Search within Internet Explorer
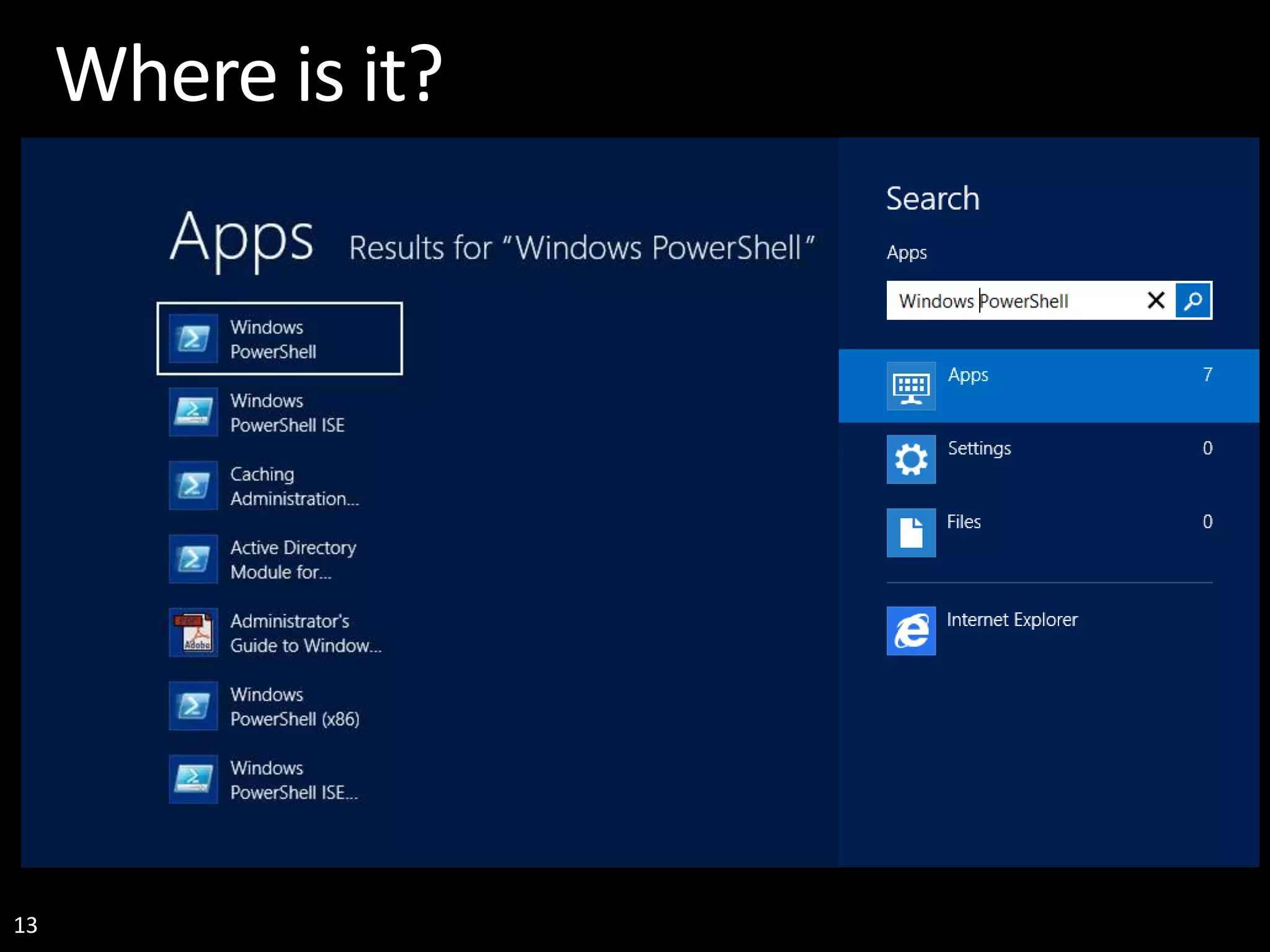 point(911,631)
